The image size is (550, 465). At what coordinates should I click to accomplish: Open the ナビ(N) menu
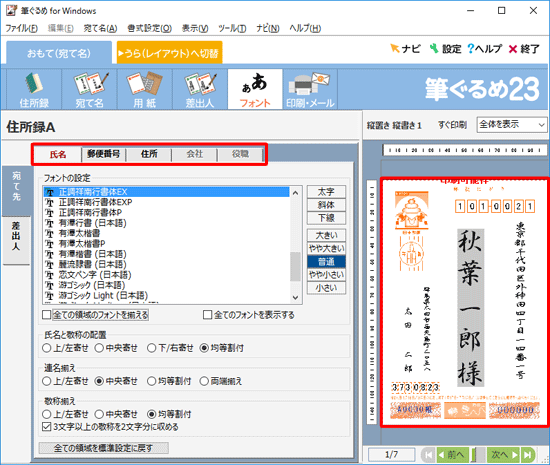268,28
